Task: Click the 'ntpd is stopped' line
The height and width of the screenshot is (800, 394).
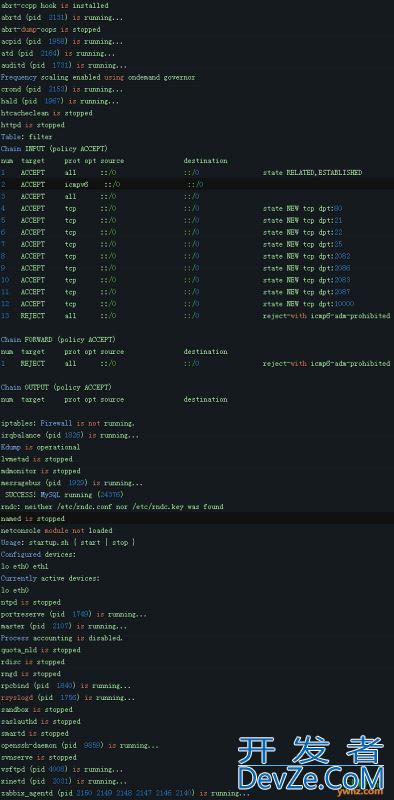Action: click(31, 602)
